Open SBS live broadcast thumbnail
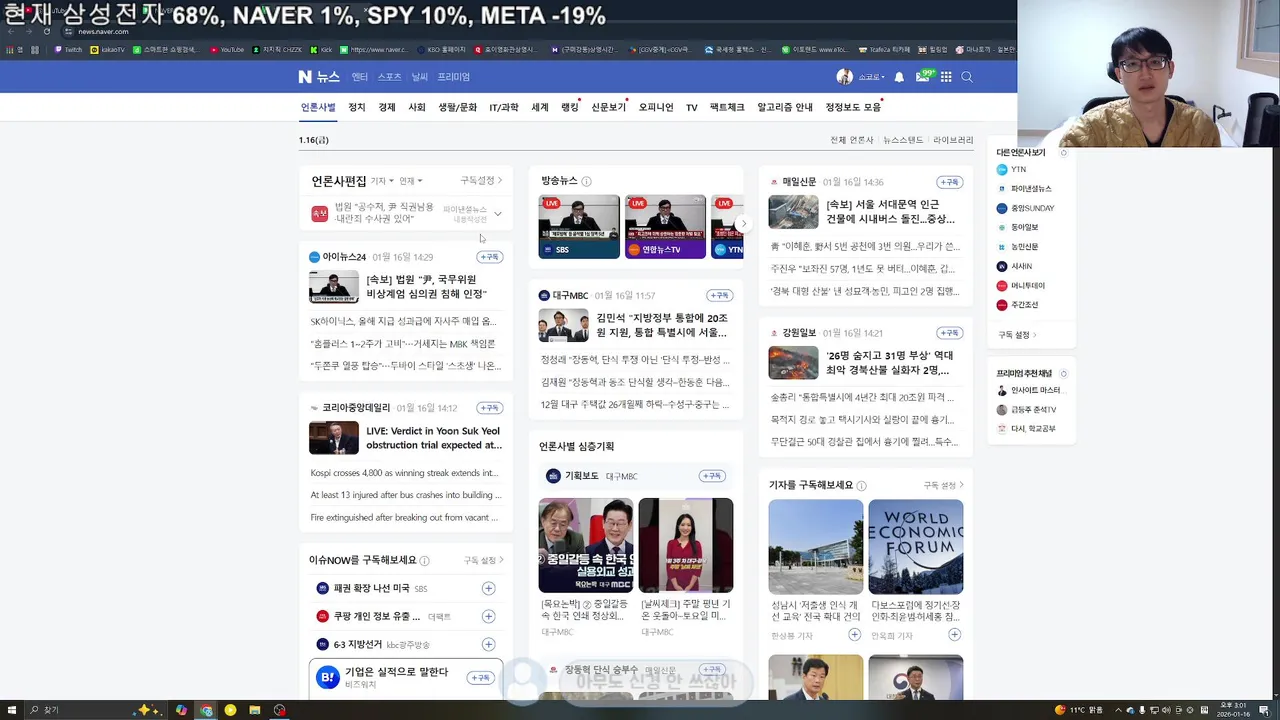Screen dimensions: 1280x720 tap(579, 227)
